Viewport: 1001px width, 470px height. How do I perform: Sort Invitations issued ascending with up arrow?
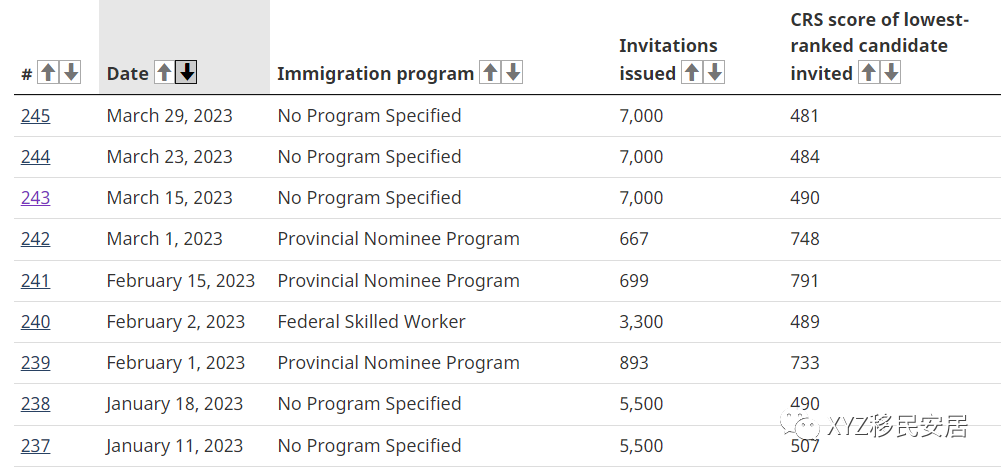click(692, 73)
